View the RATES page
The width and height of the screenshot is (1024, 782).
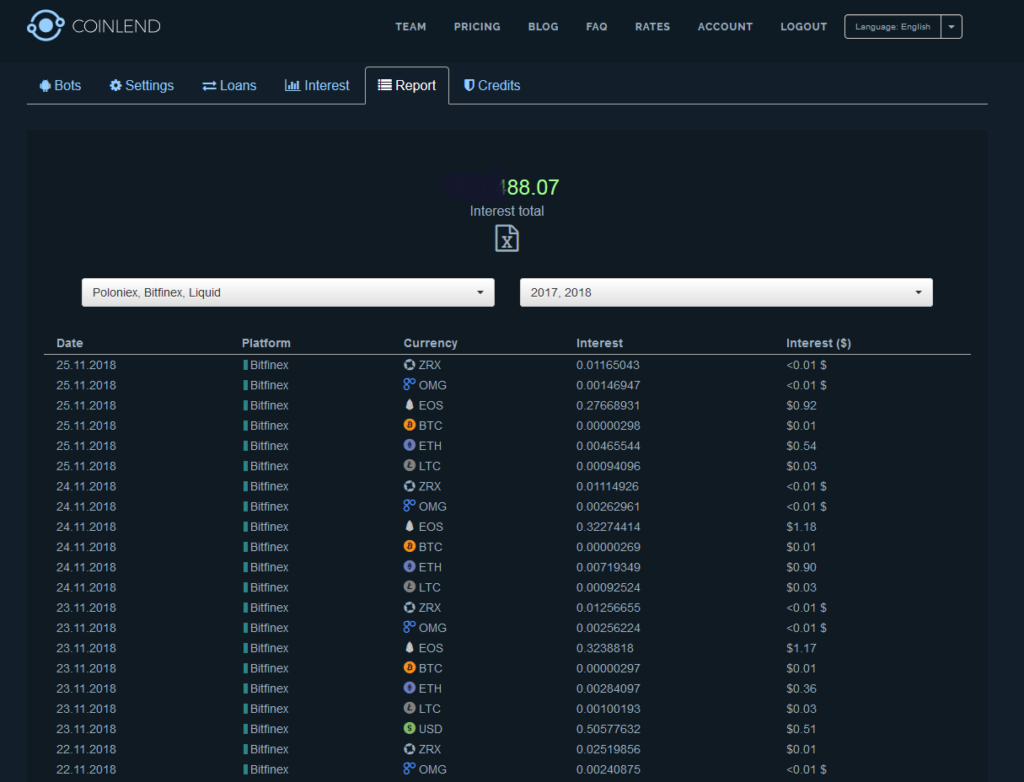click(x=652, y=27)
